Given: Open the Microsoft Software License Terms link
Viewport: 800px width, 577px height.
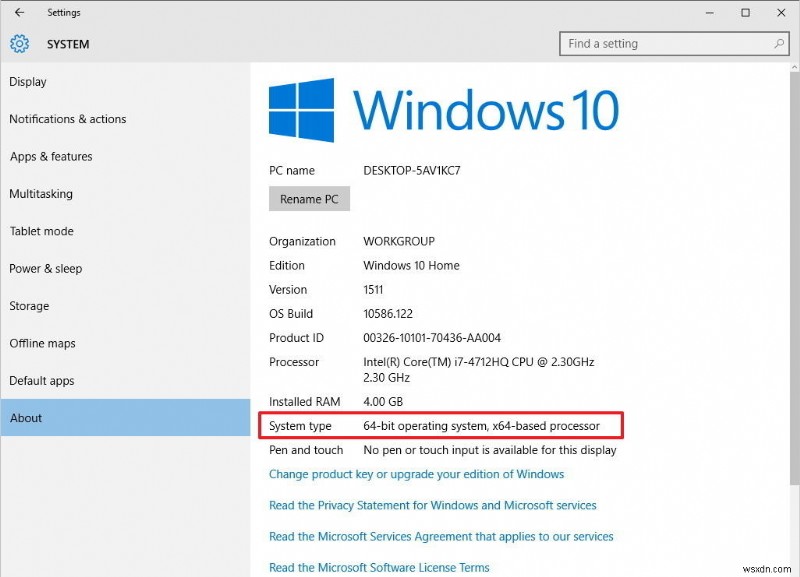Looking at the screenshot, I should pyautogui.click(x=378, y=567).
